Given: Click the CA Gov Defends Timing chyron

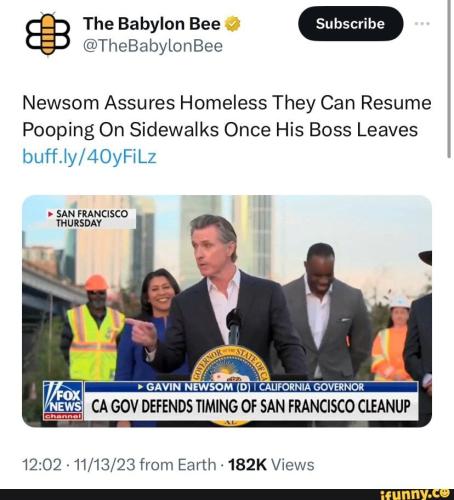Looking at the screenshot, I should 251,406.
